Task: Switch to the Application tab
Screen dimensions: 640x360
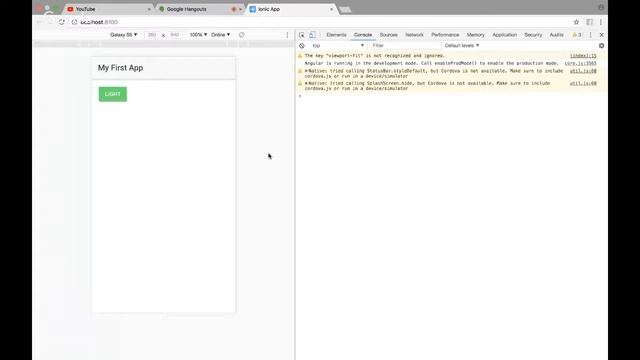Action: [x=504, y=35]
